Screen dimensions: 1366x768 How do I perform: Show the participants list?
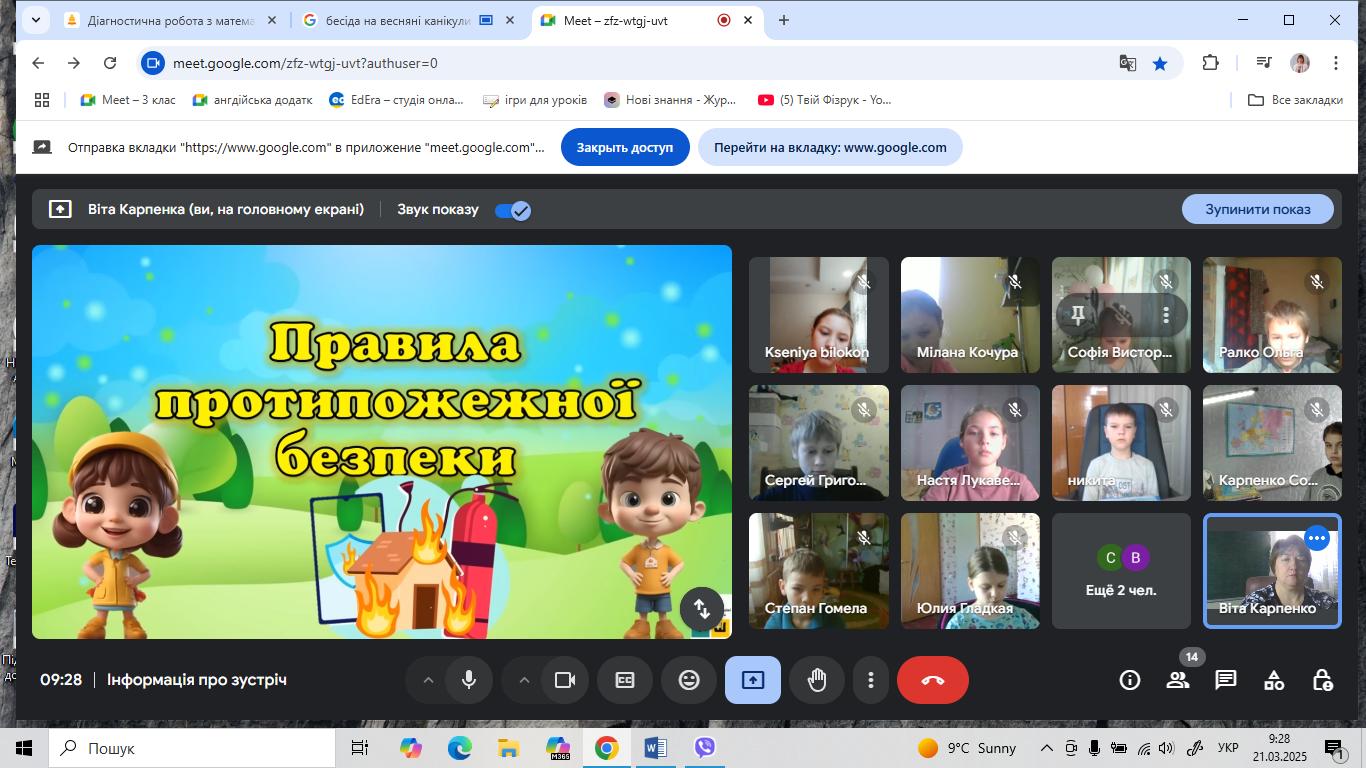pos(1178,680)
